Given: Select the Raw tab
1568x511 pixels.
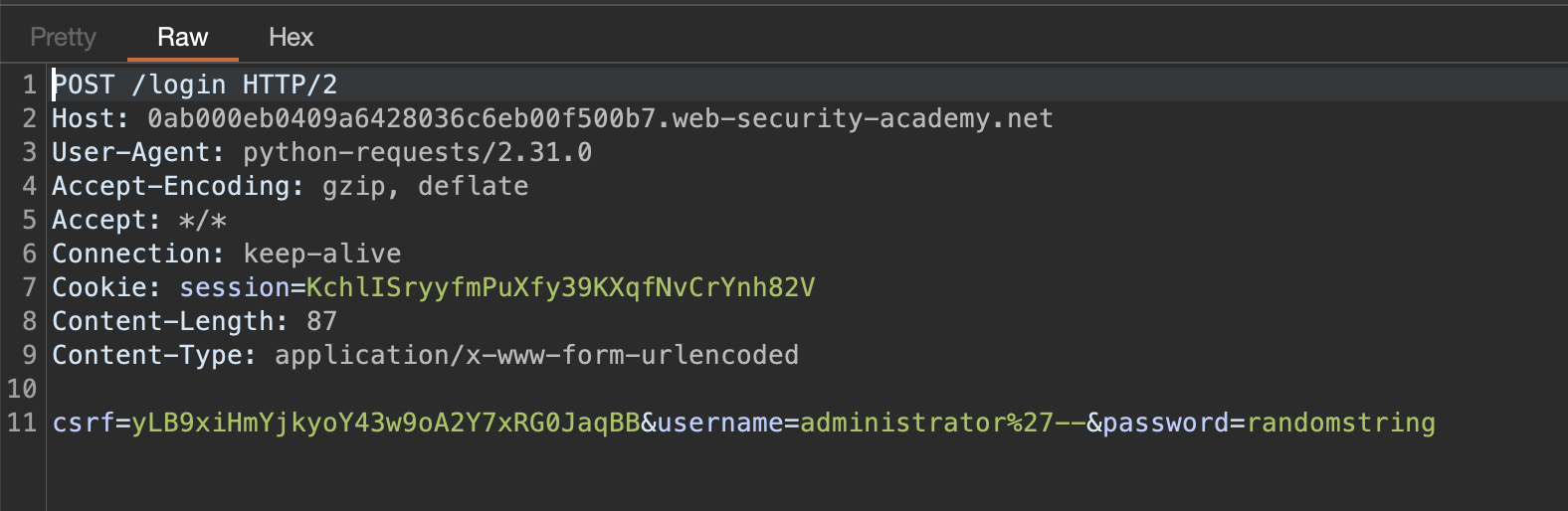Looking at the screenshot, I should point(183,38).
